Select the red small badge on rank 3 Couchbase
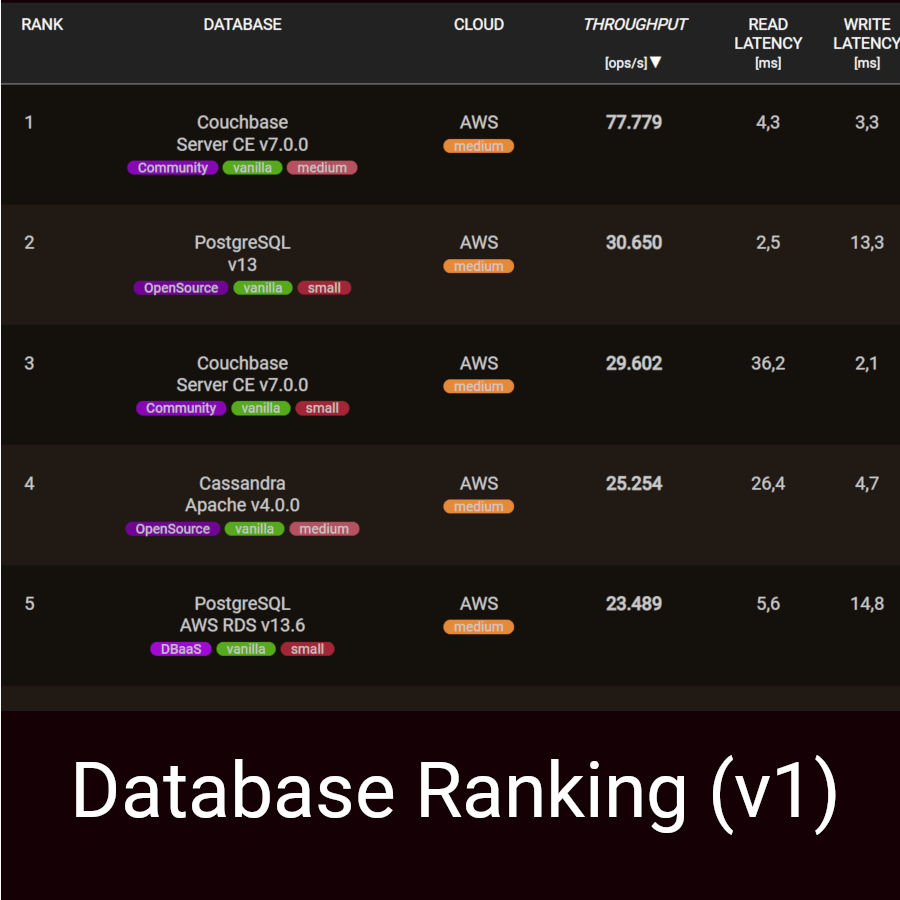This screenshot has width=900, height=900. (322, 408)
